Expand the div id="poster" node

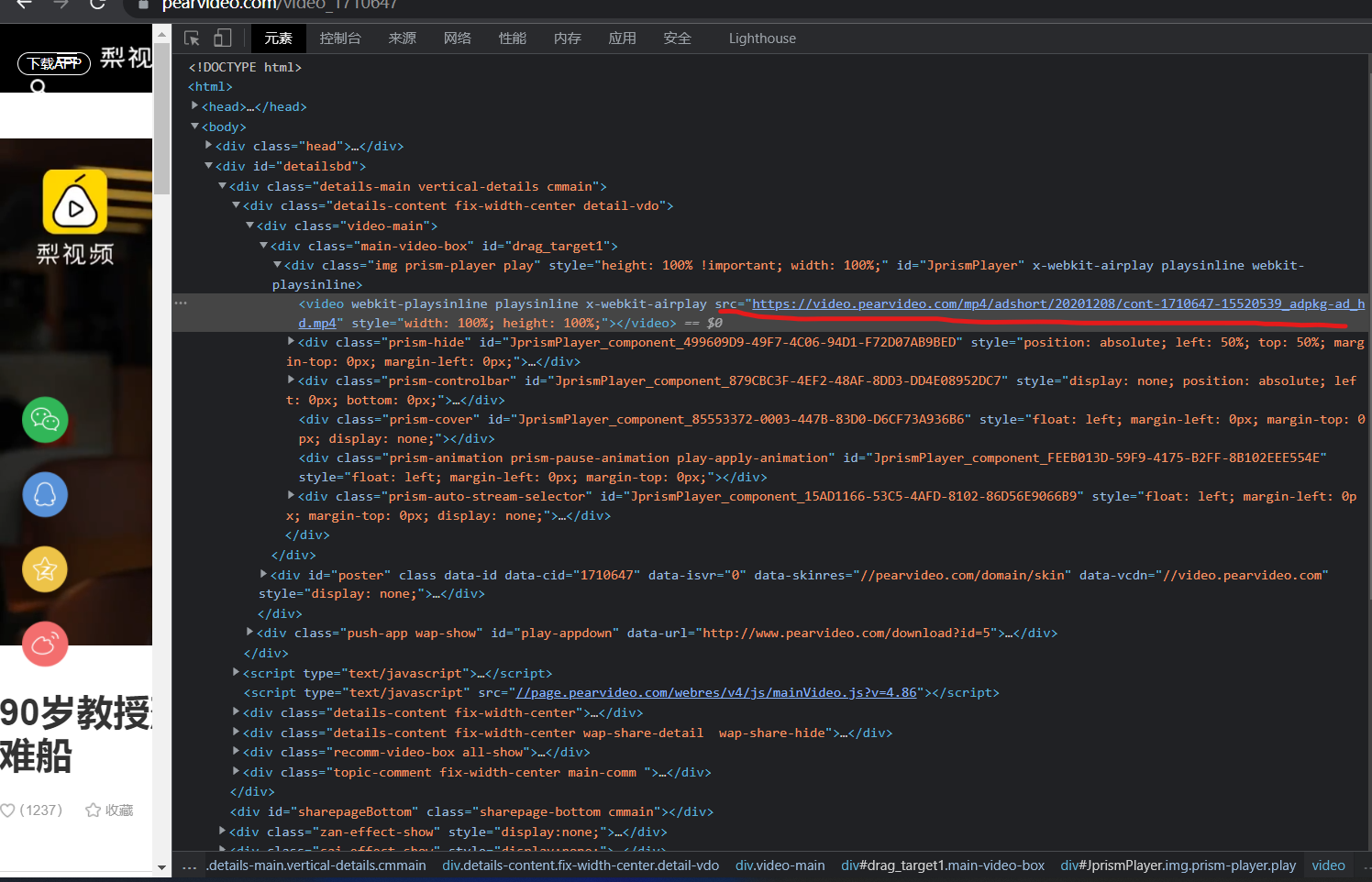pyautogui.click(x=263, y=575)
